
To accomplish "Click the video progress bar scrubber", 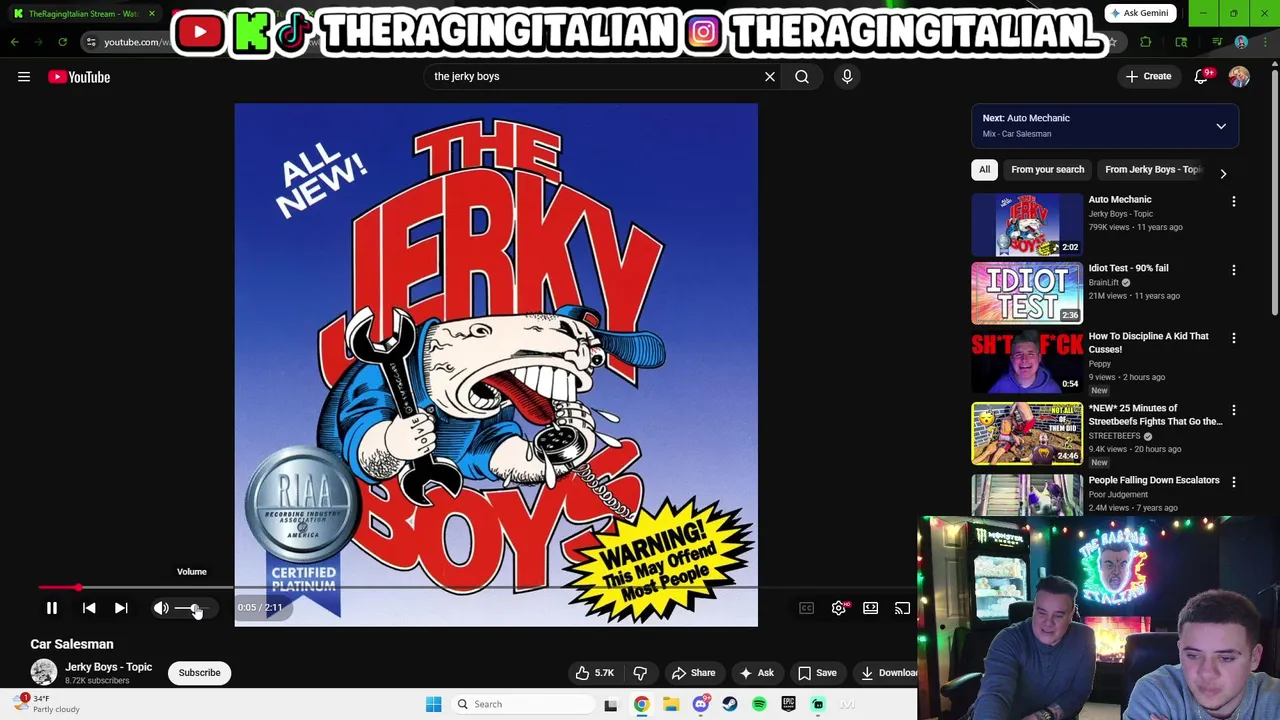I will pyautogui.click(x=78, y=588).
